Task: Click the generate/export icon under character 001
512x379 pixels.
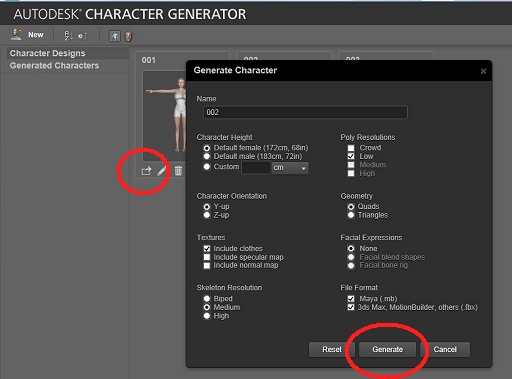Action: click(x=146, y=171)
